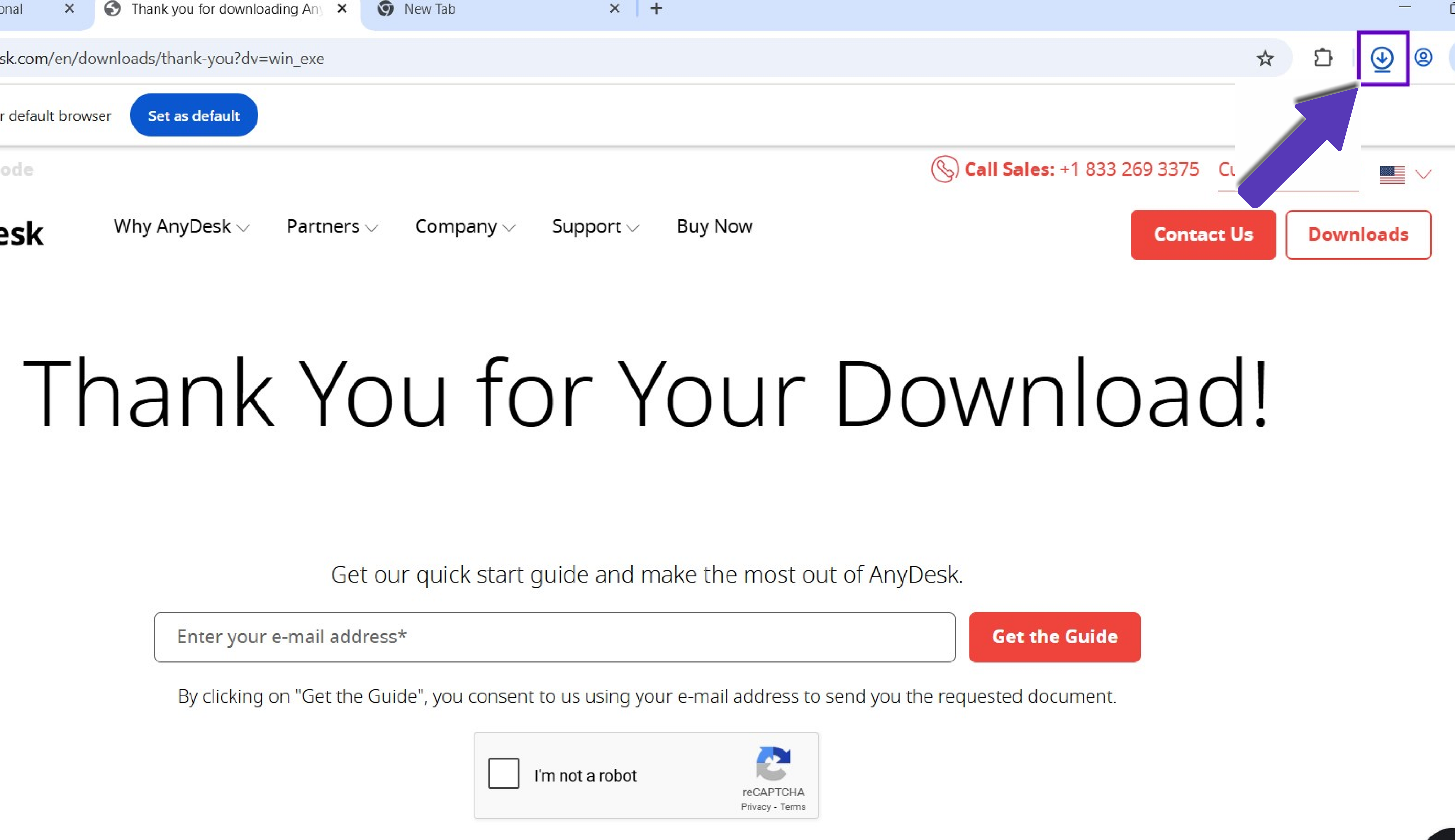1455x840 pixels.
Task: Bookmark this page with star icon
Action: point(1265,58)
